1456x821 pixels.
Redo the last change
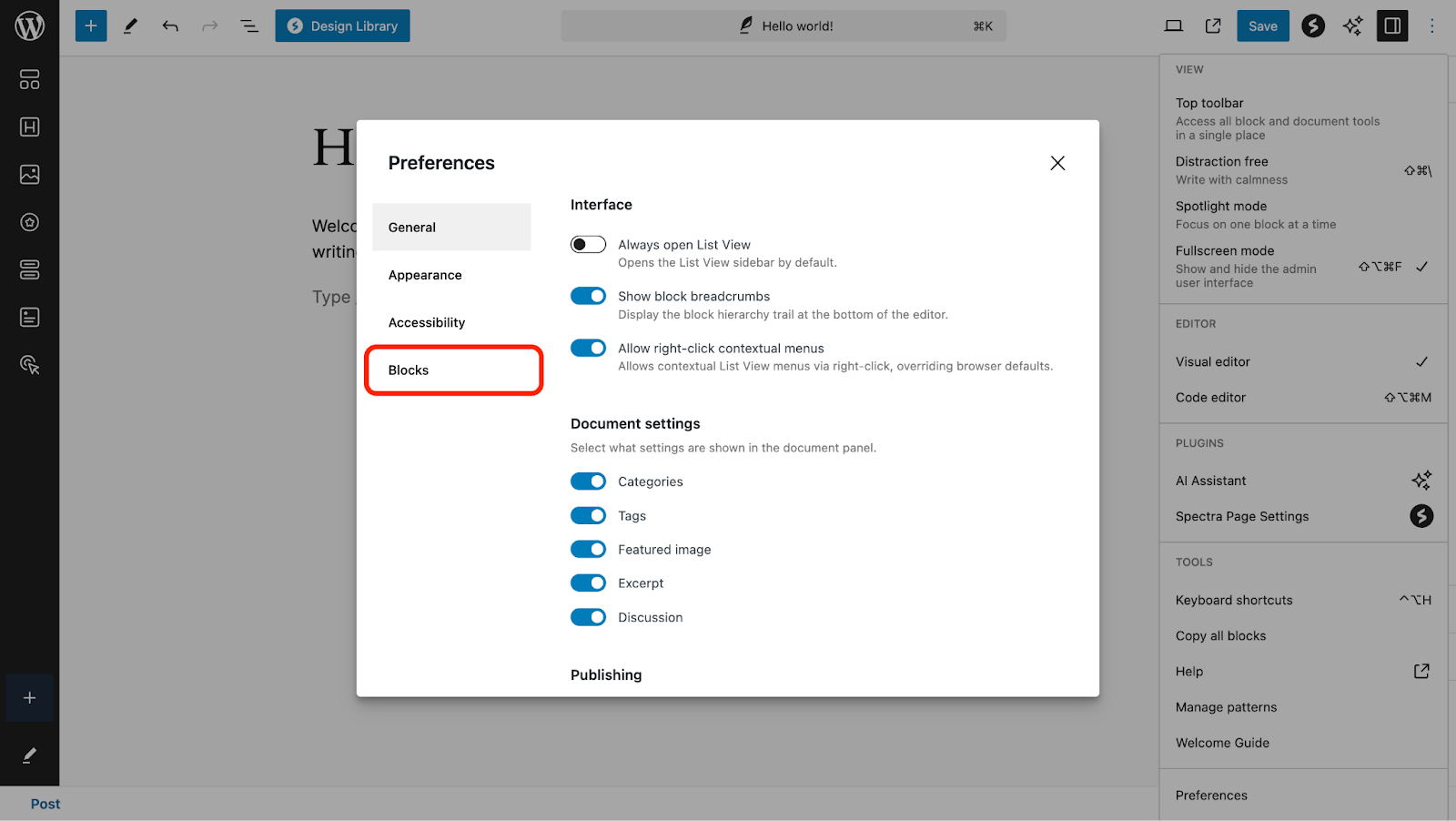coord(210,25)
